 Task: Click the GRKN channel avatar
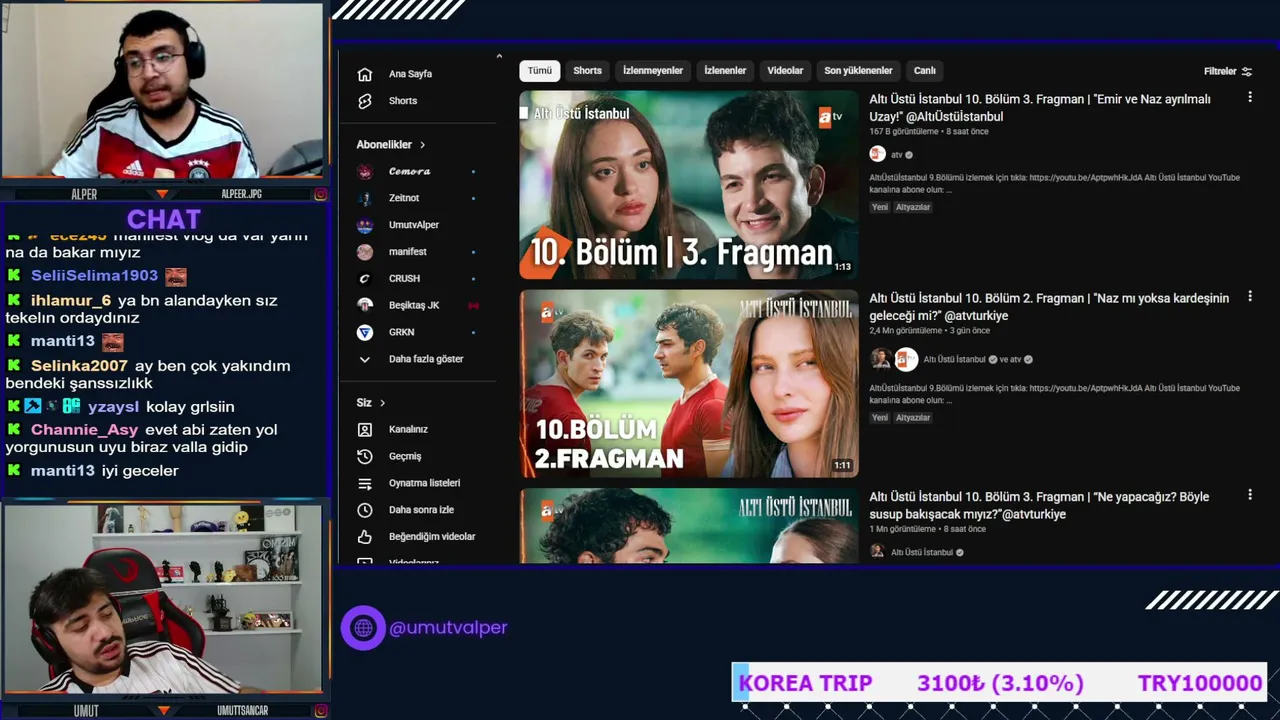[365, 332]
